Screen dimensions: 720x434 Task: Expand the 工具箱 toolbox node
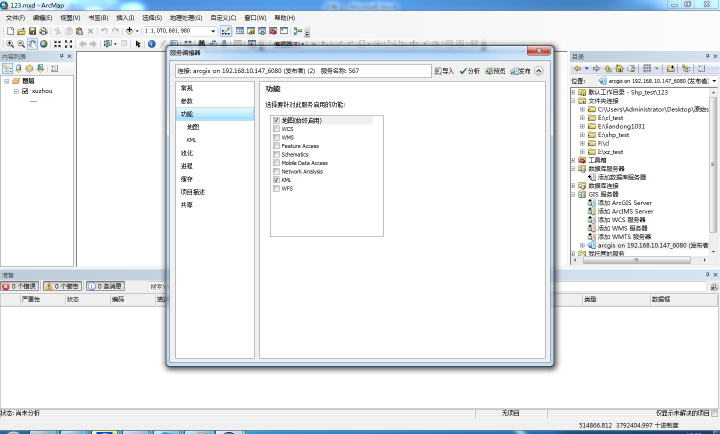(573, 160)
